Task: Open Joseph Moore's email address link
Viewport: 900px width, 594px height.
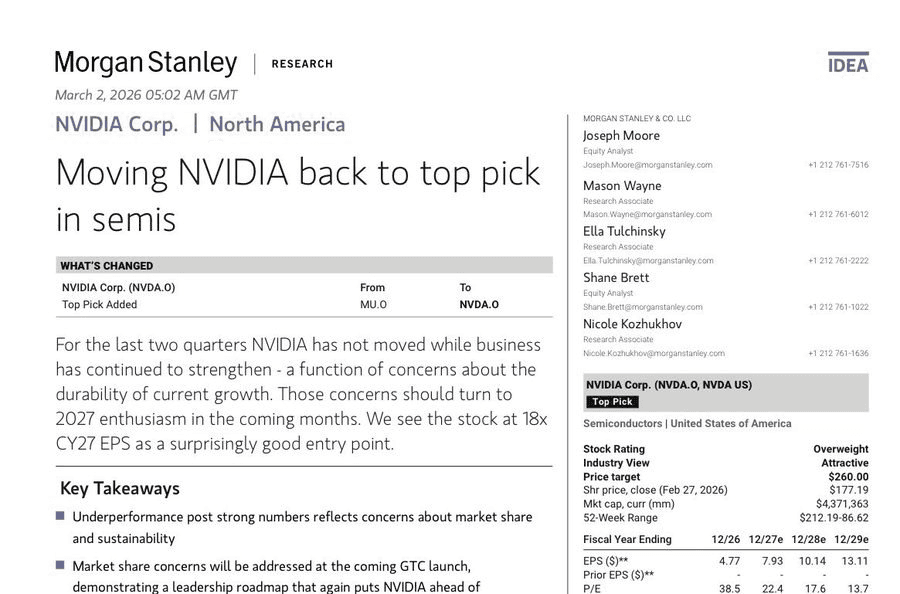Action: click(x=647, y=165)
